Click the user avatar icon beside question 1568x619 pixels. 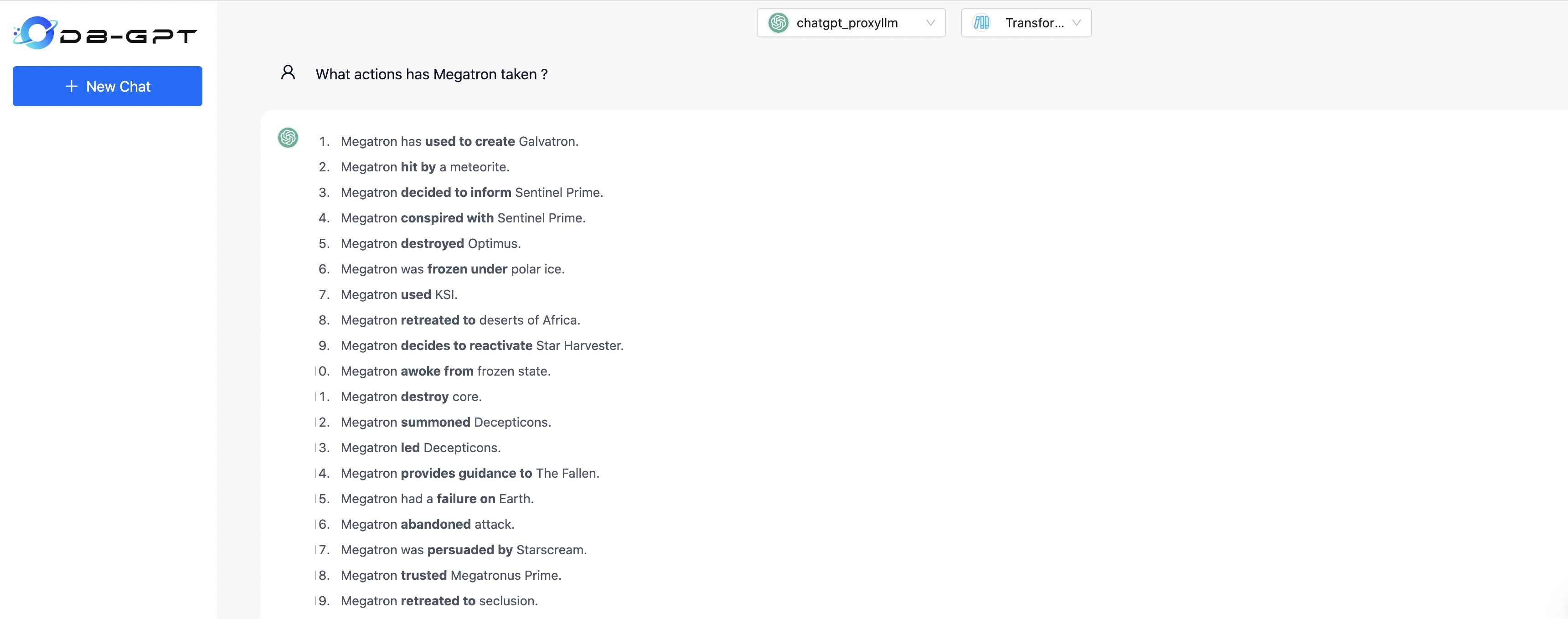point(288,73)
